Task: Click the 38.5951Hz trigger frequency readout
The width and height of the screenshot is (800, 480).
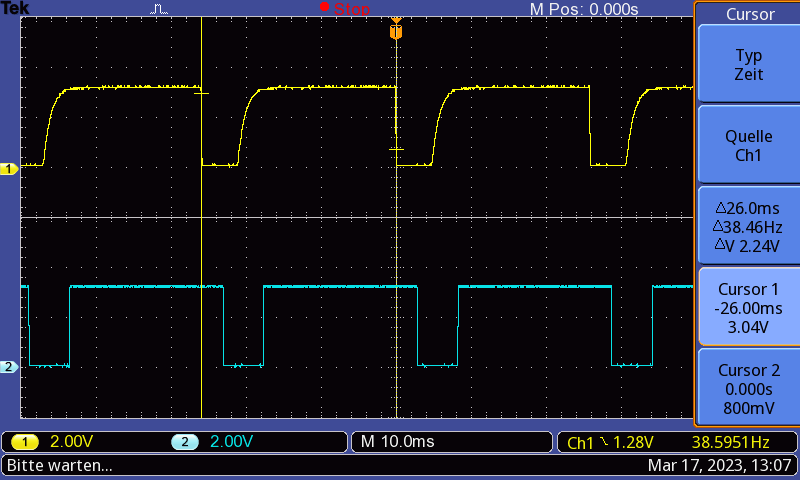Action: [730, 442]
